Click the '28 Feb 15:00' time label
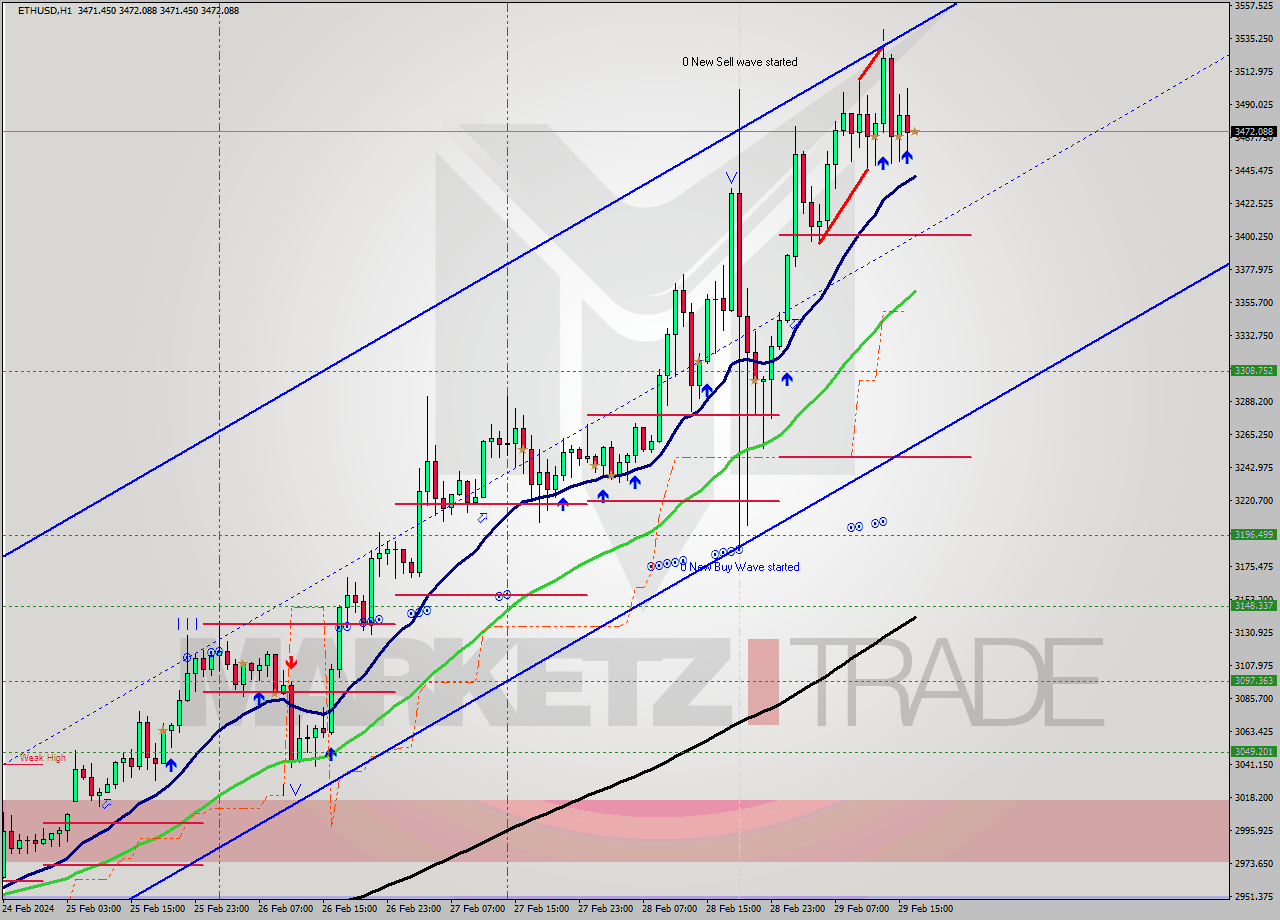This screenshot has width=1280, height=920. point(733,910)
